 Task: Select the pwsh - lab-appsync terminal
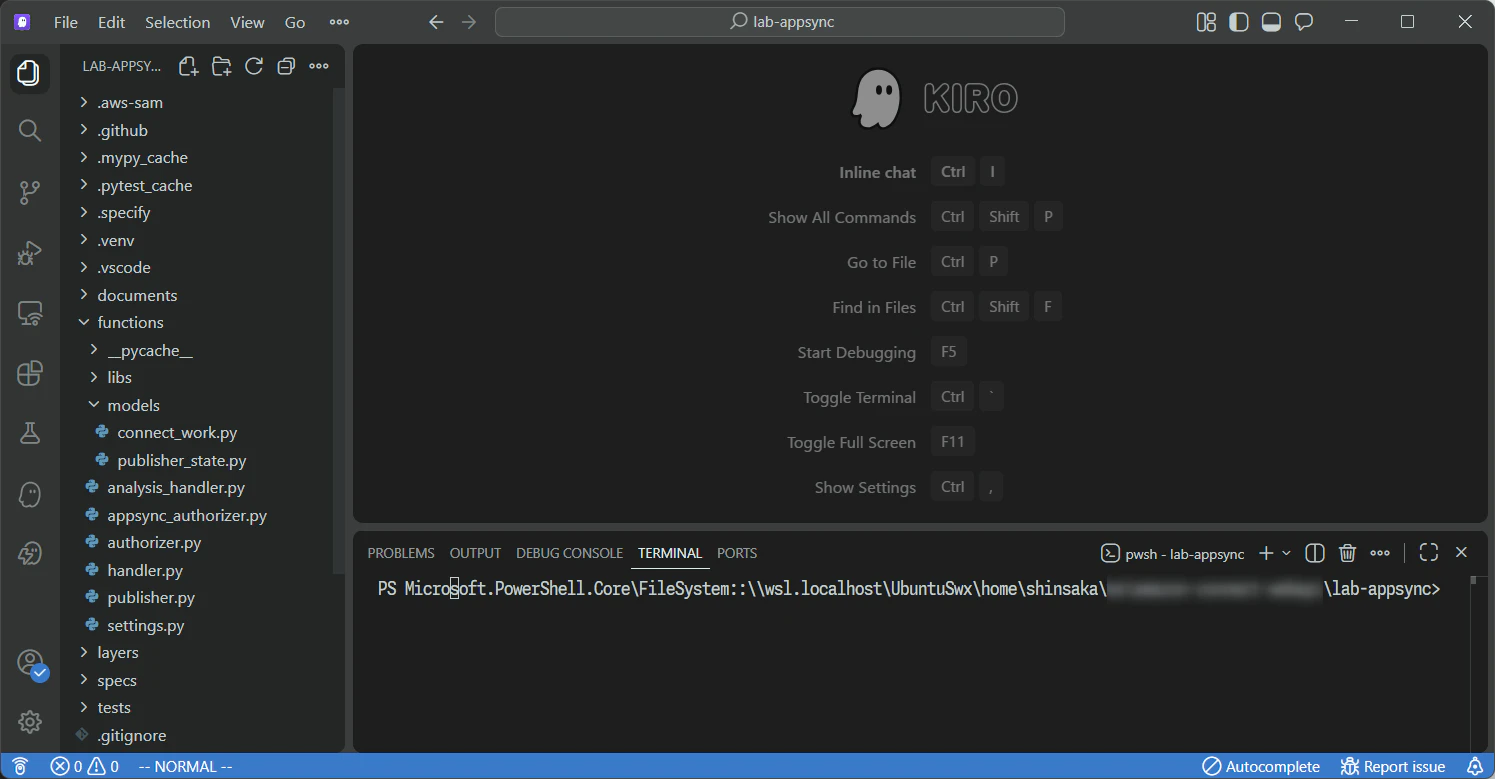pyautogui.click(x=1173, y=553)
